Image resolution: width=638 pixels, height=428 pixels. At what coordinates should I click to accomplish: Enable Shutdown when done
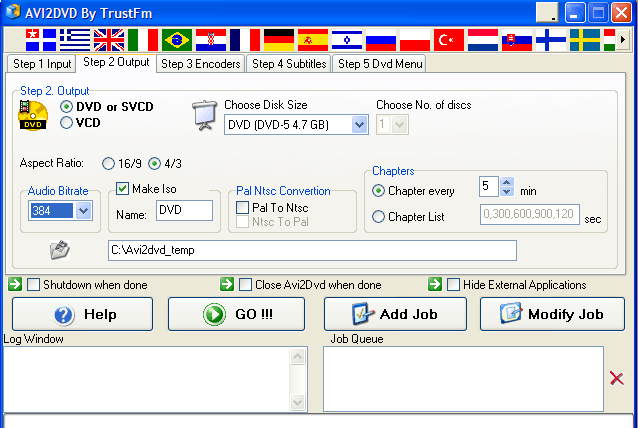click(x=33, y=284)
